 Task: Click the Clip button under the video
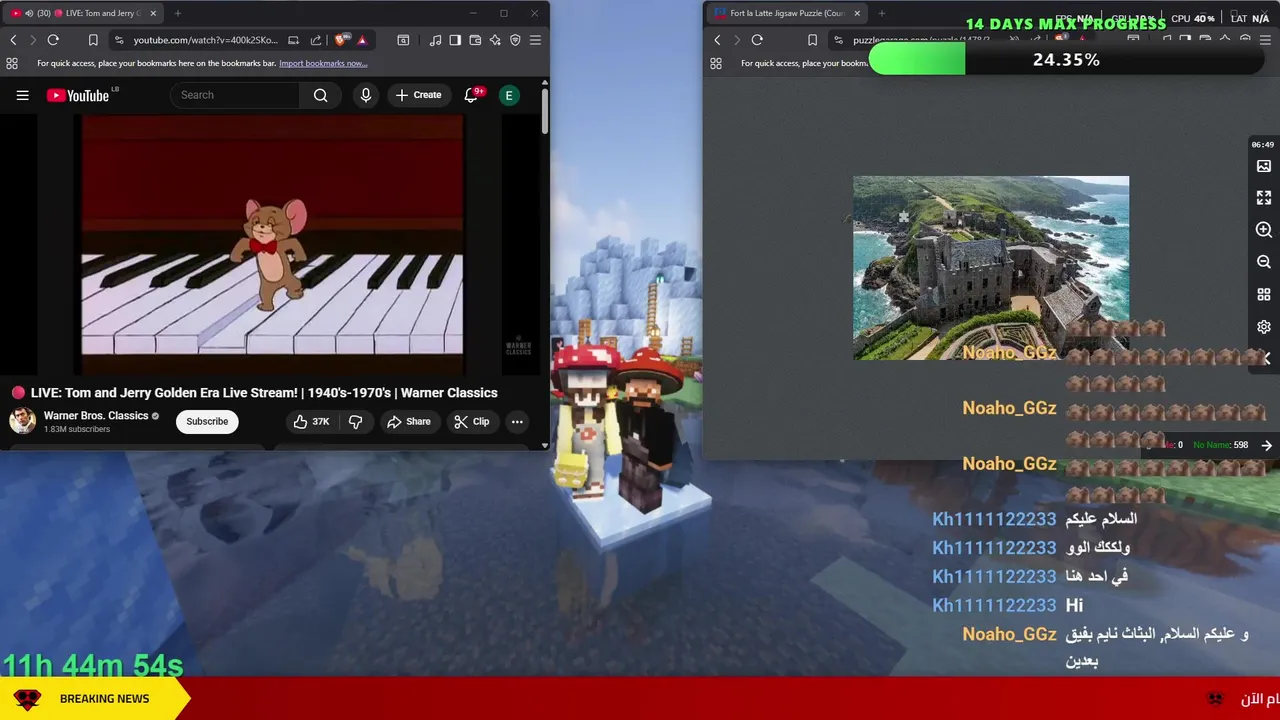[471, 422]
